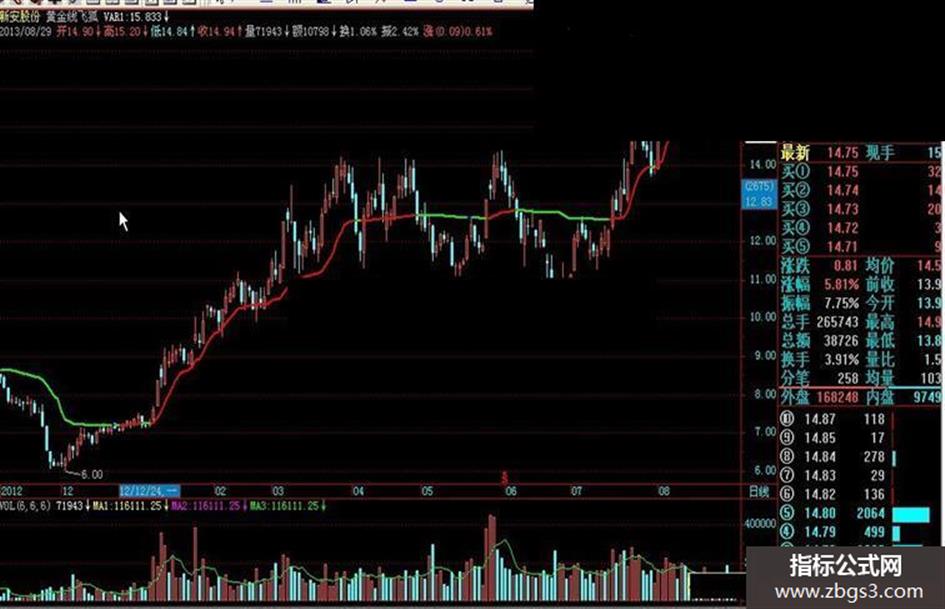Click the 振幅 7.75% amplitude value
This screenshot has width=945, height=609.
(842, 303)
